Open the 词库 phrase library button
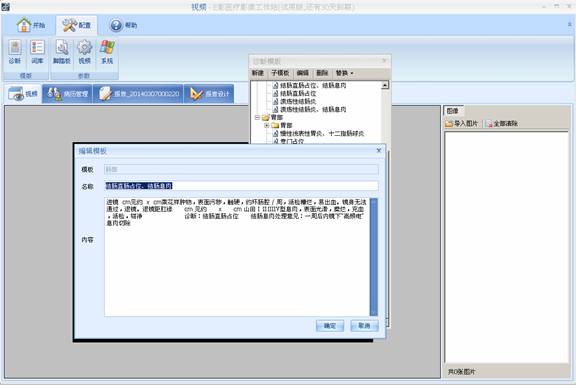Image resolution: width=576 pixels, height=385 pixels. click(37, 52)
